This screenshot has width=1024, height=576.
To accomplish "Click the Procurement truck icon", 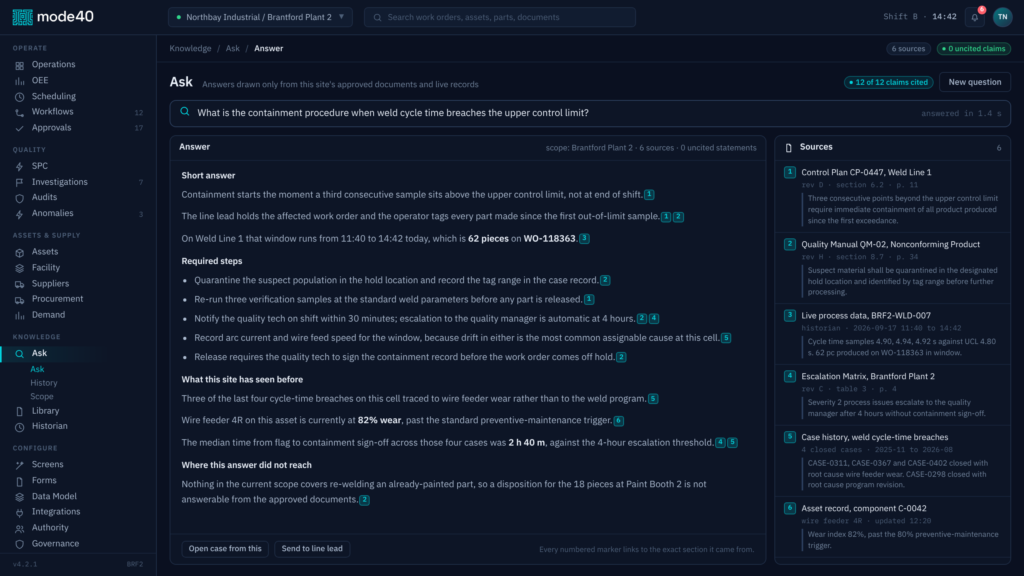I will 20,300.
